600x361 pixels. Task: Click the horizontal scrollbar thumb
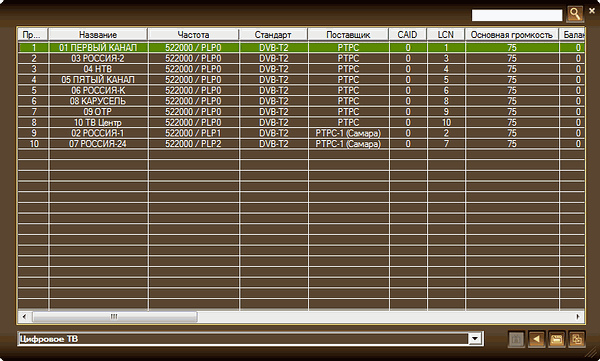coord(115,317)
